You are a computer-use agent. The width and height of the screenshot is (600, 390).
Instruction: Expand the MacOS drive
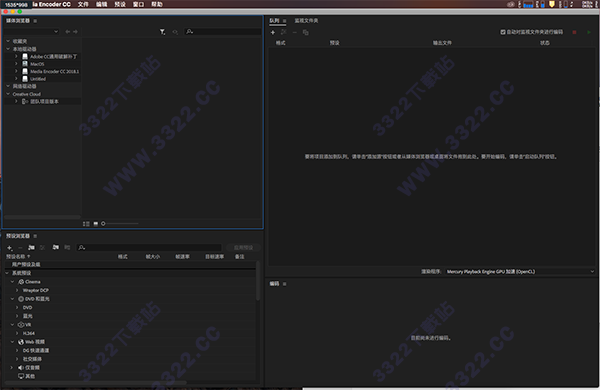click(x=16, y=64)
